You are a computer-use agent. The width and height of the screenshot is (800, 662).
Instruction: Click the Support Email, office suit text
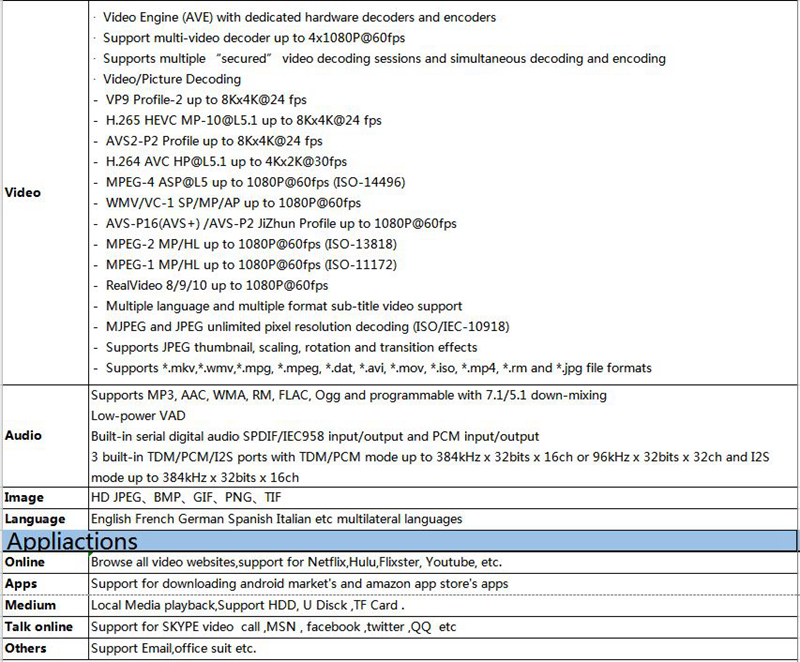pos(173,648)
